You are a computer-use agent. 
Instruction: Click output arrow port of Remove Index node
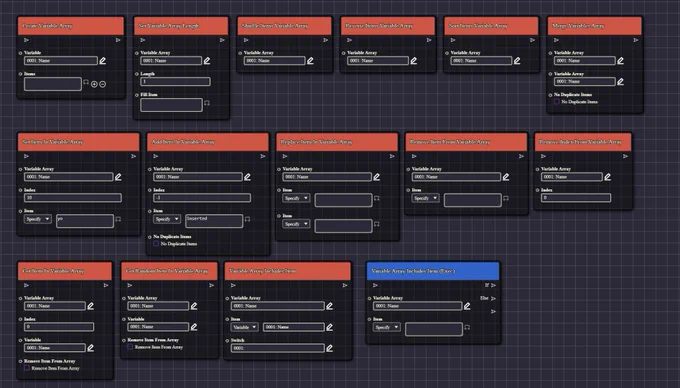(x=625, y=156)
